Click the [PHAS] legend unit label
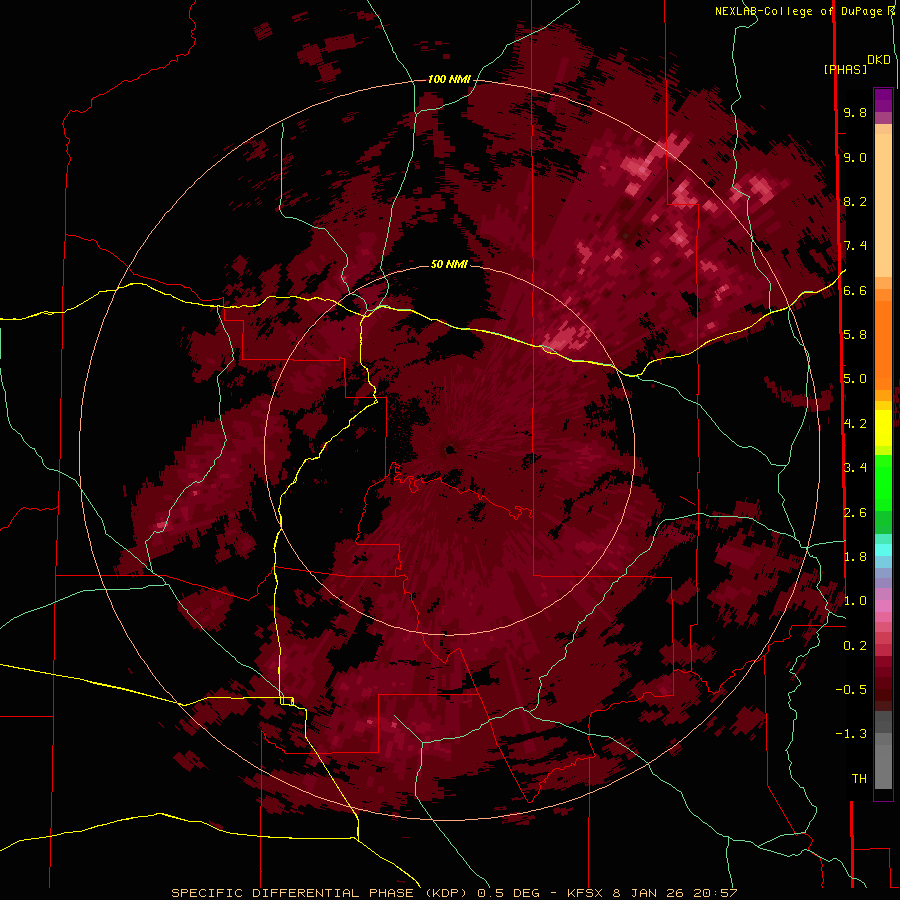Viewport: 900px width, 900px height. click(845, 69)
